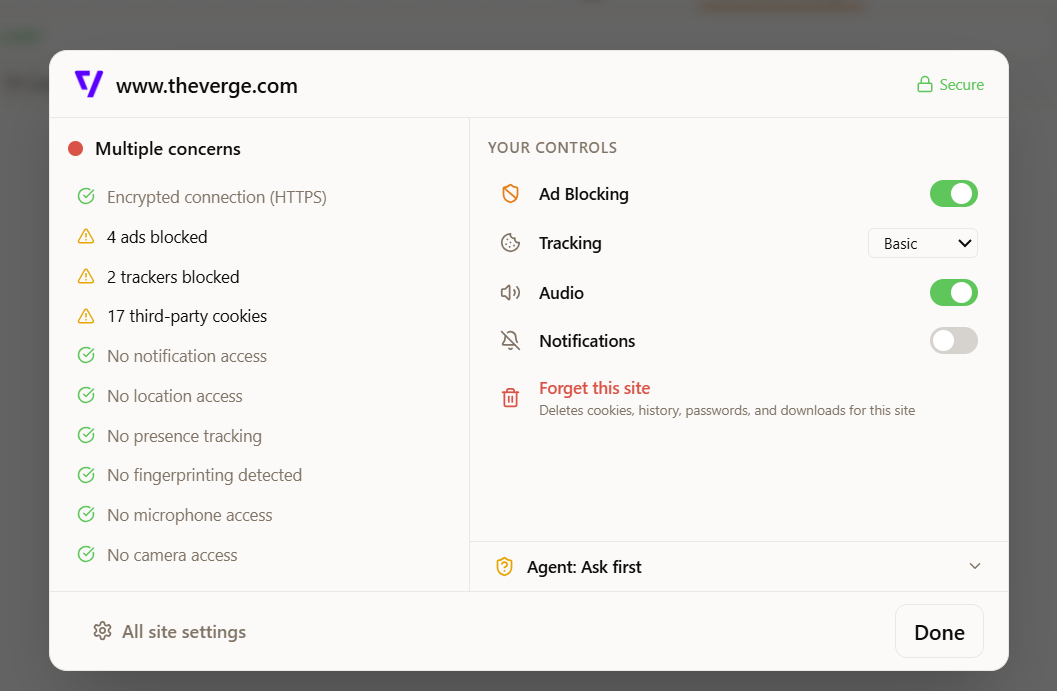
Task: Click warning icon beside 17 third-party cookies
Action: coord(86,316)
